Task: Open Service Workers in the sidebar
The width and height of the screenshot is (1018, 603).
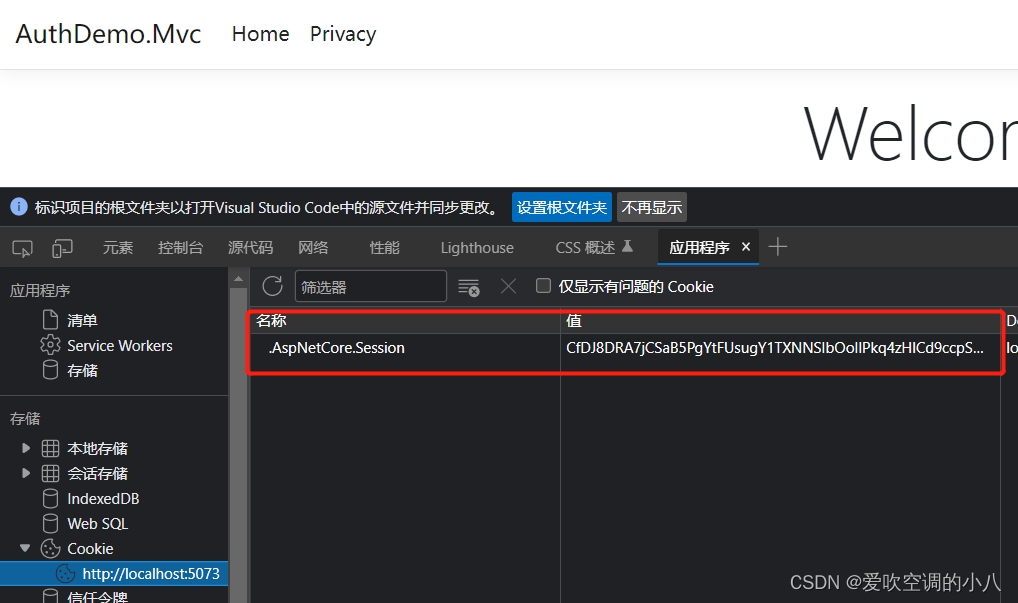Action: [x=118, y=345]
